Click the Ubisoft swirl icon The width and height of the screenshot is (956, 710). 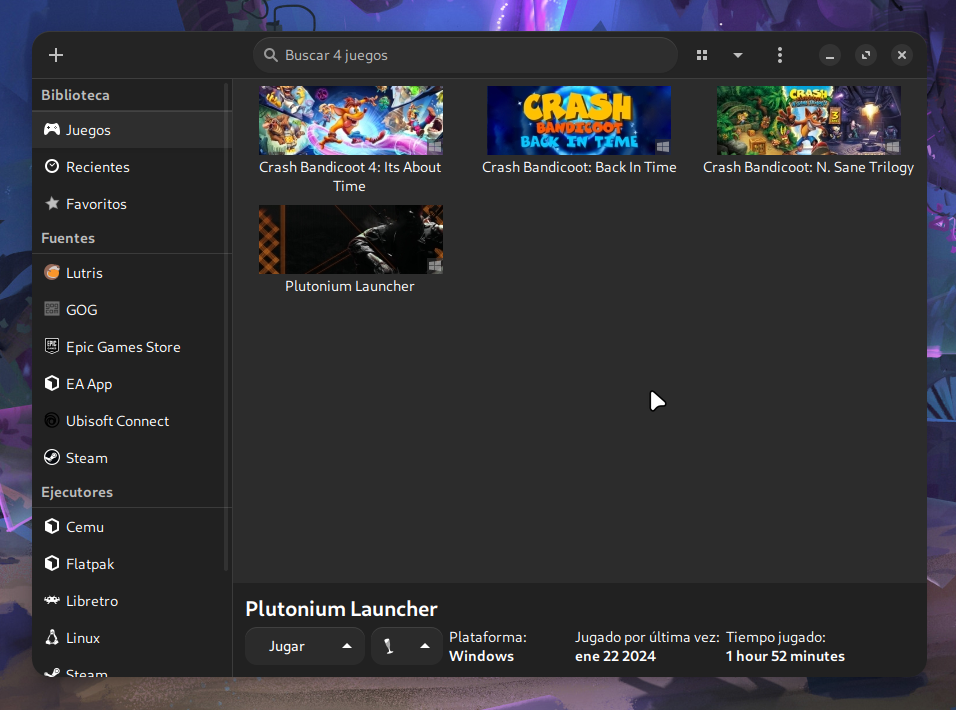pos(52,421)
